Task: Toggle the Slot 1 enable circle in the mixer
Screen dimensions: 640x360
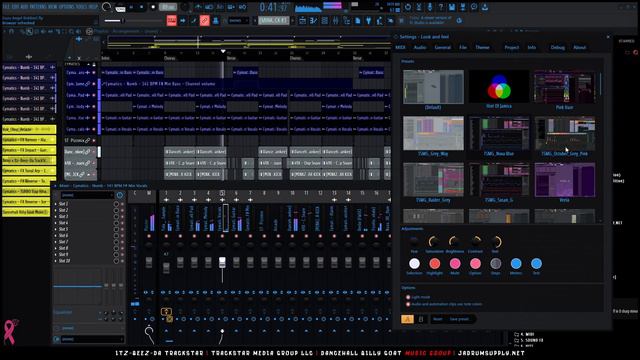Action: 116,204
